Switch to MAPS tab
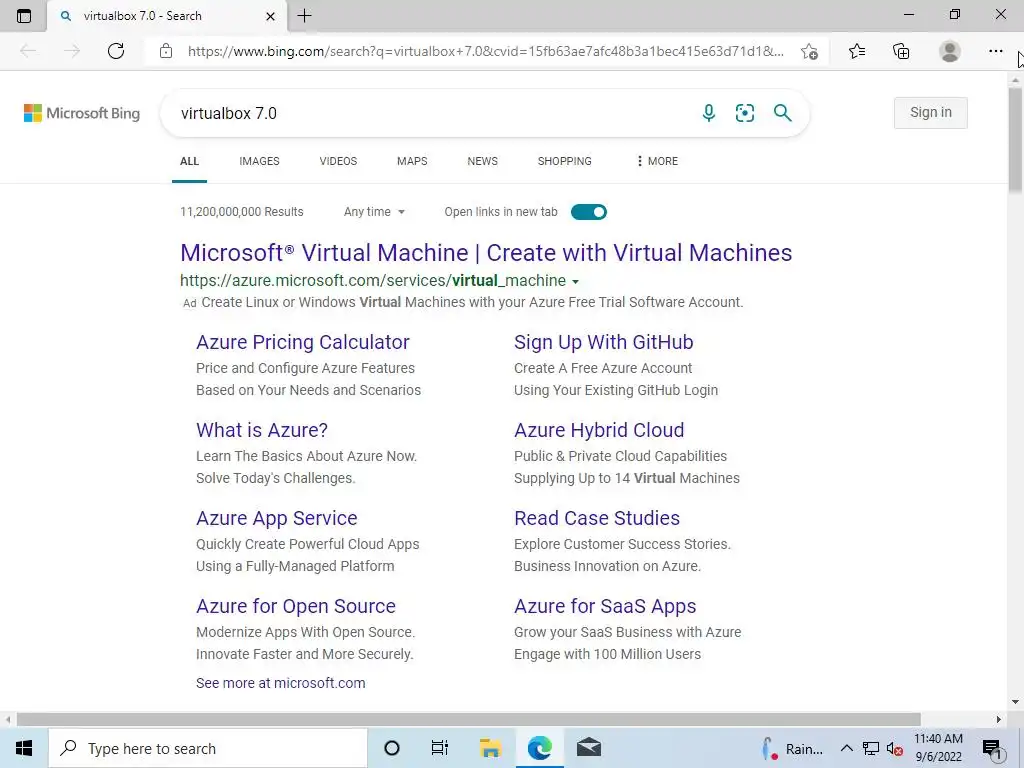 tap(412, 161)
